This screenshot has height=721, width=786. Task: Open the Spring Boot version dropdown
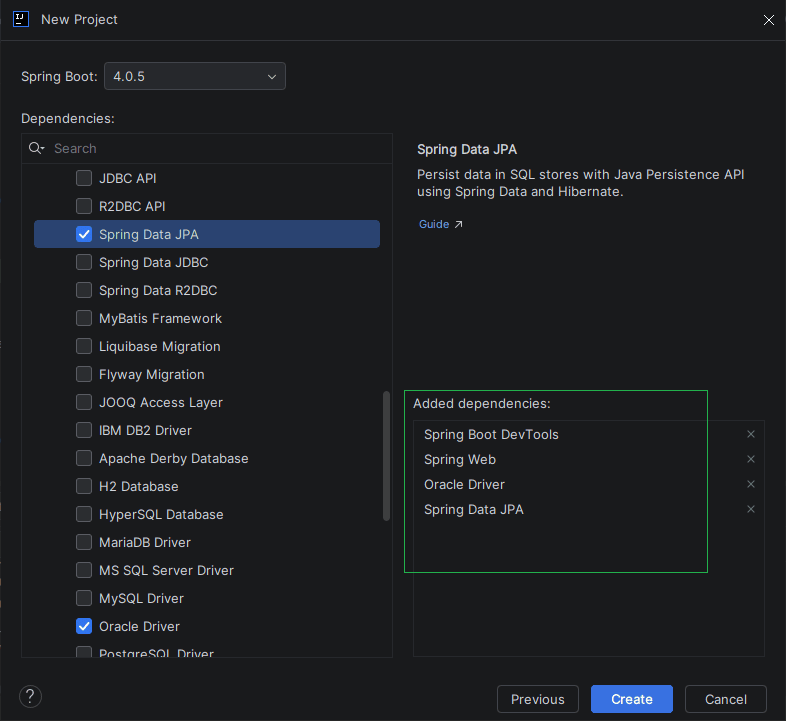195,76
